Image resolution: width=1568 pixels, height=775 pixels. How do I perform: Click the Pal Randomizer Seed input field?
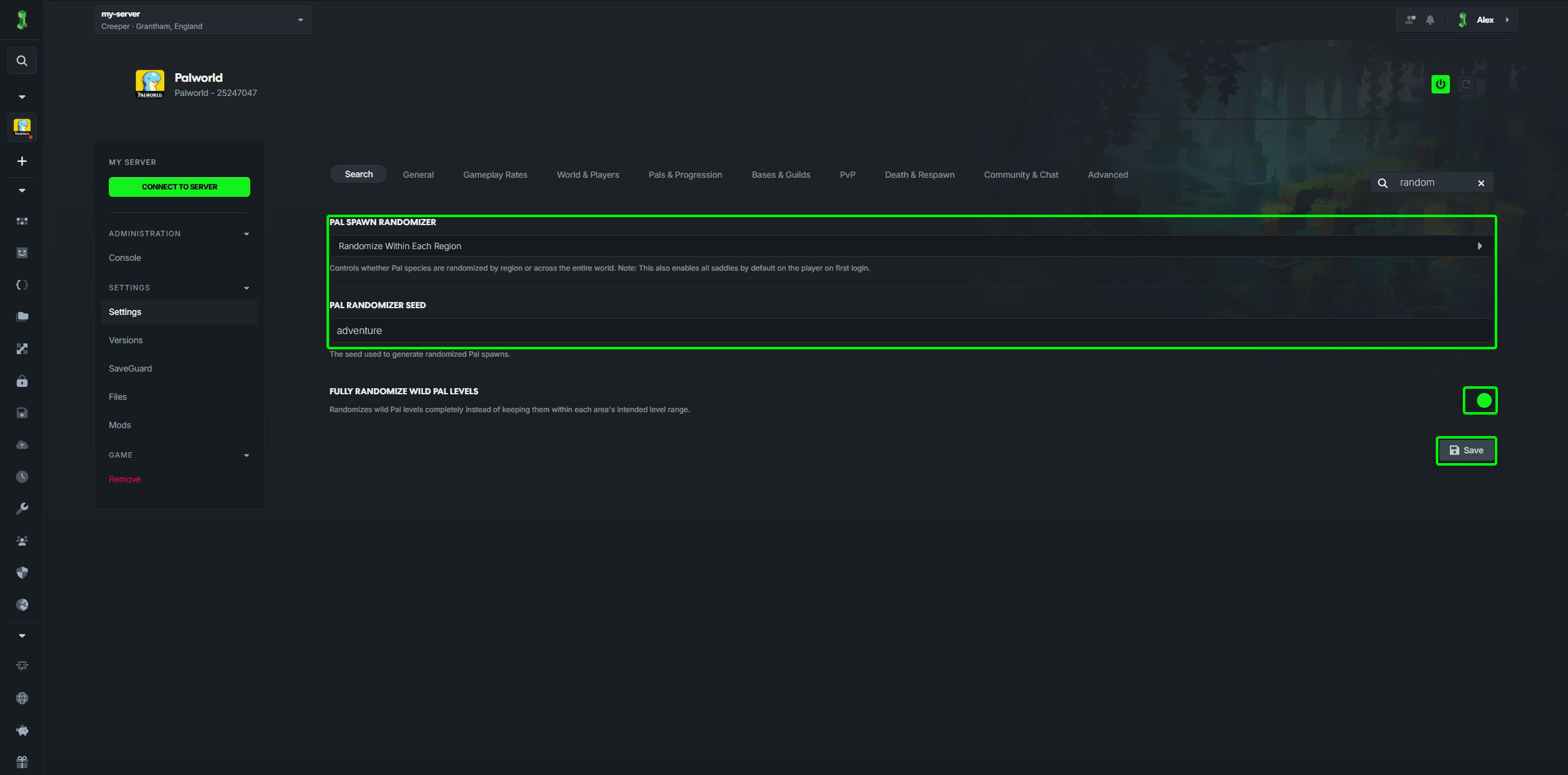911,330
